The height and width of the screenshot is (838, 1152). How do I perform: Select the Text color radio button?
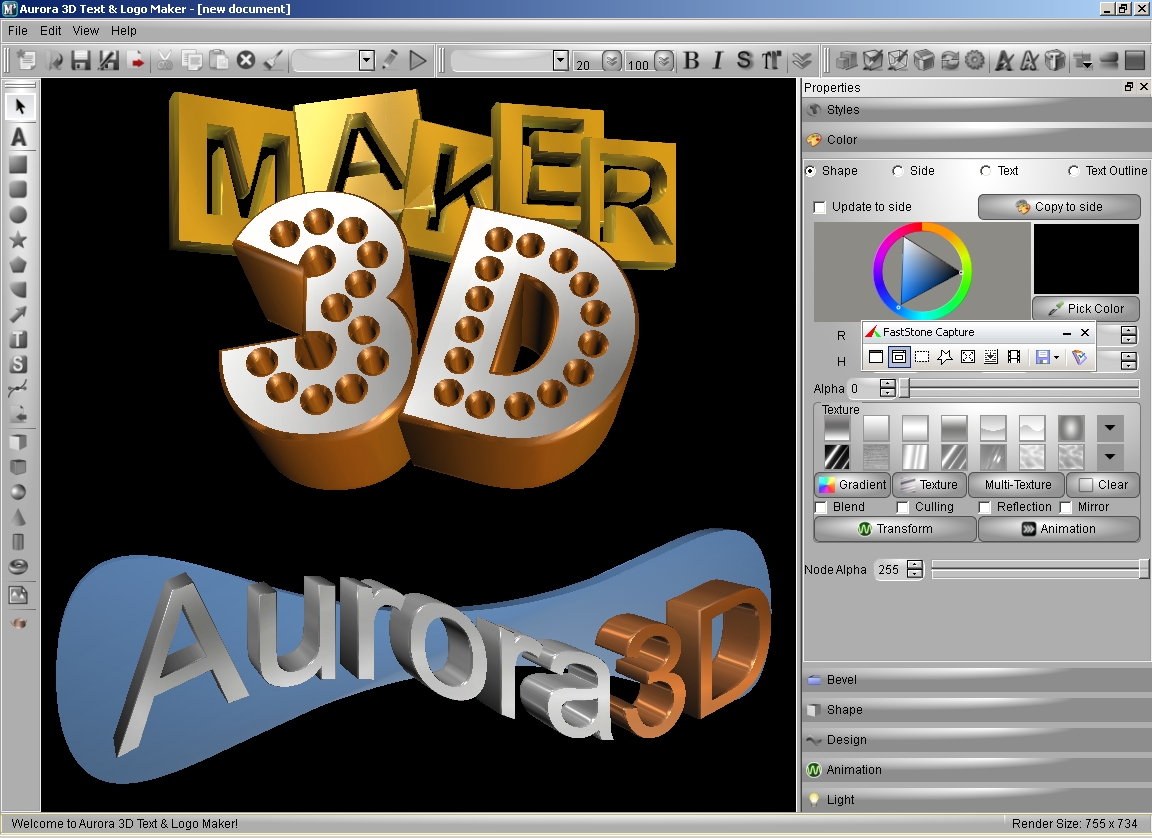(x=985, y=171)
